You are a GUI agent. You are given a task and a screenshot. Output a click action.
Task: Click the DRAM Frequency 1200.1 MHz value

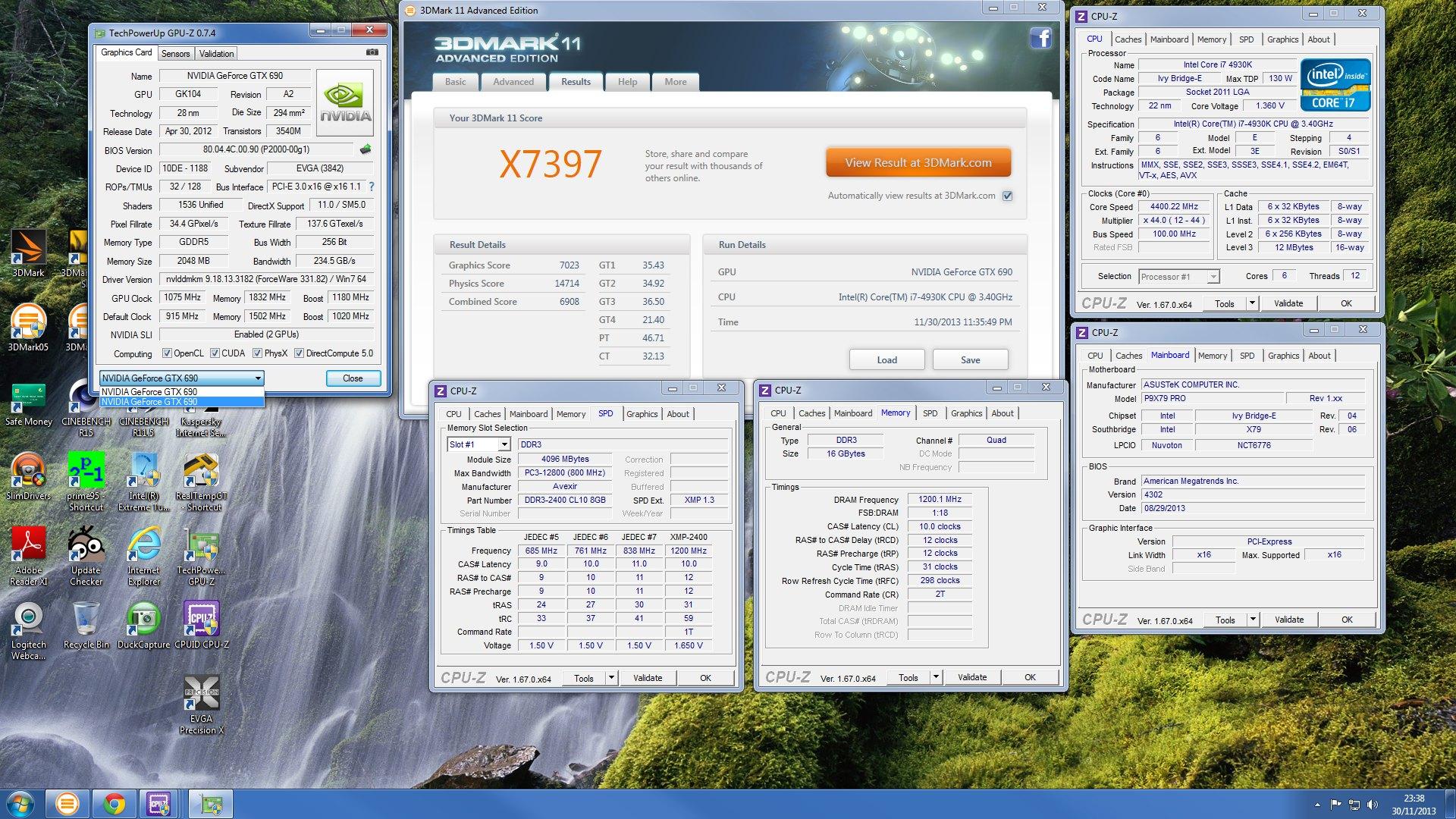[940, 500]
